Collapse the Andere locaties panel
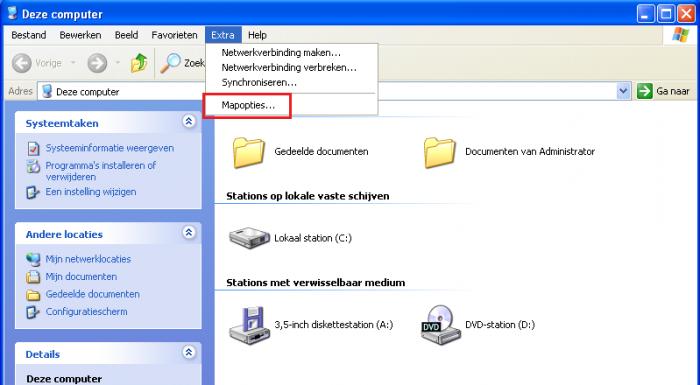Screen dimensions: 700x385 [189, 233]
